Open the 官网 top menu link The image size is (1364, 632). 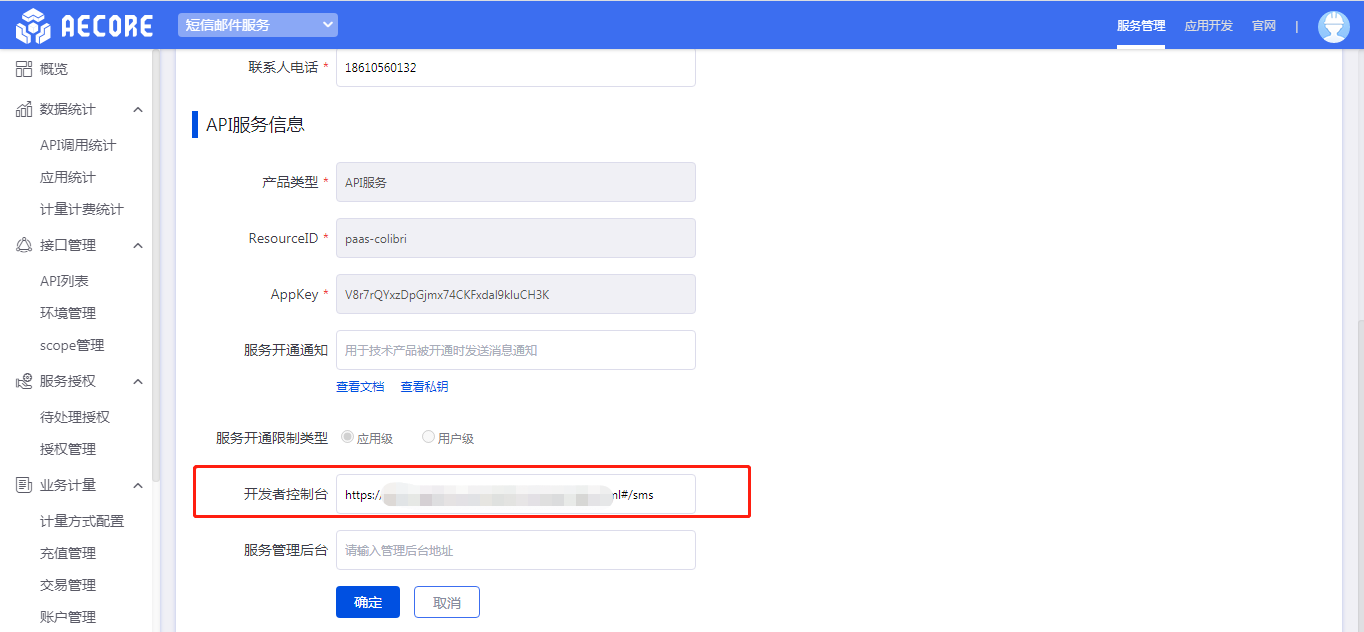[x=1264, y=26]
